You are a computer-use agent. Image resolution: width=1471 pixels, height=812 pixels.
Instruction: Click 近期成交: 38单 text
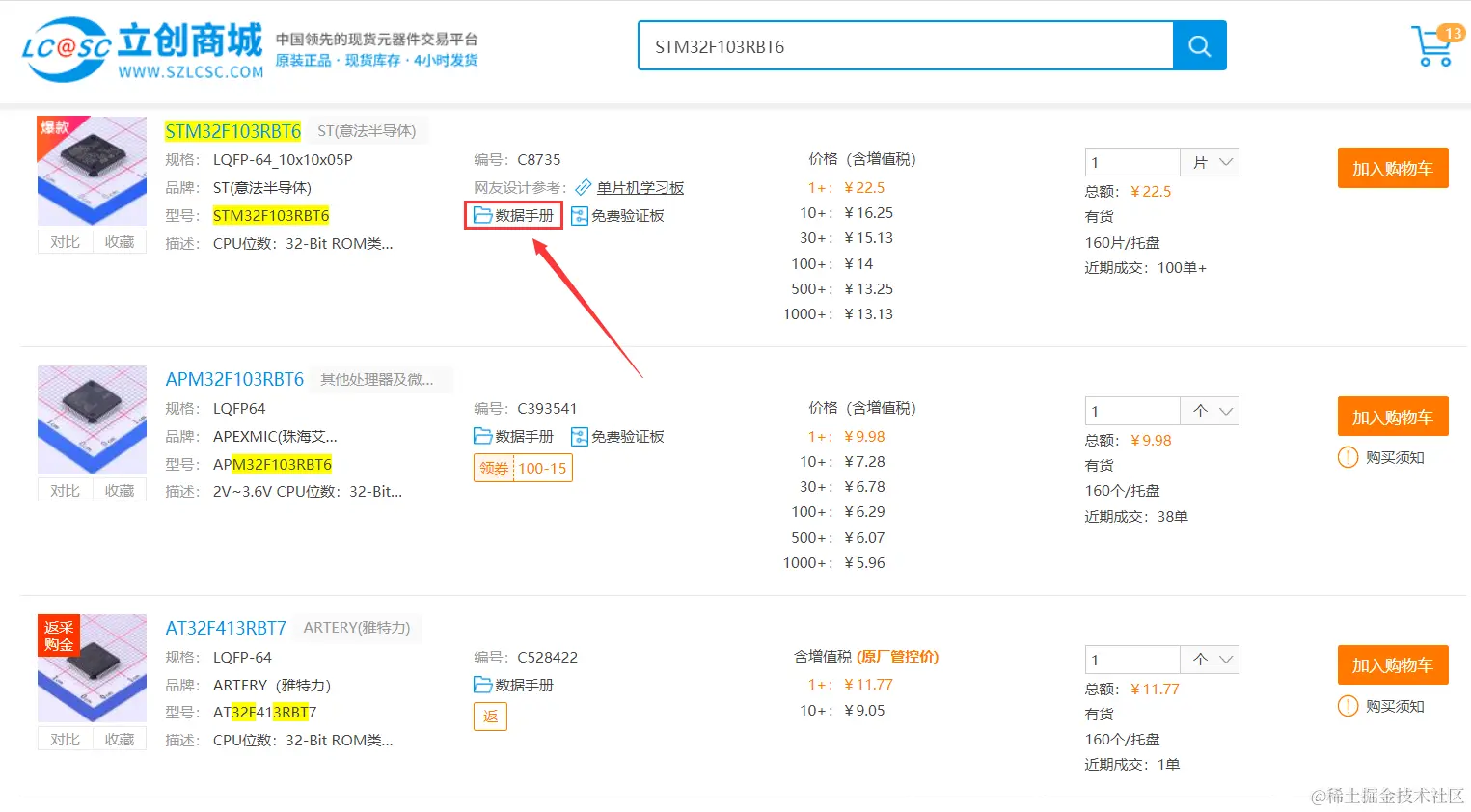coord(1136,517)
